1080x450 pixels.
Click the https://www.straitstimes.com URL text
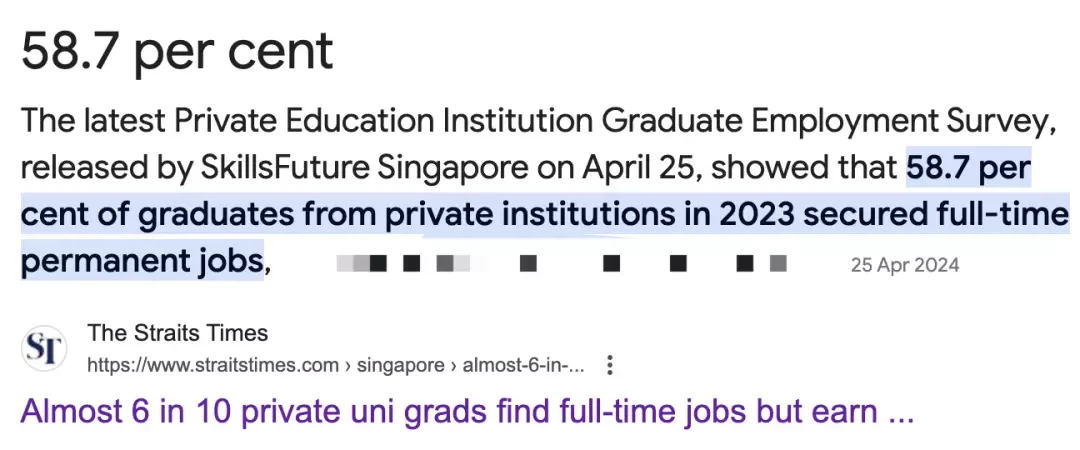pos(213,365)
